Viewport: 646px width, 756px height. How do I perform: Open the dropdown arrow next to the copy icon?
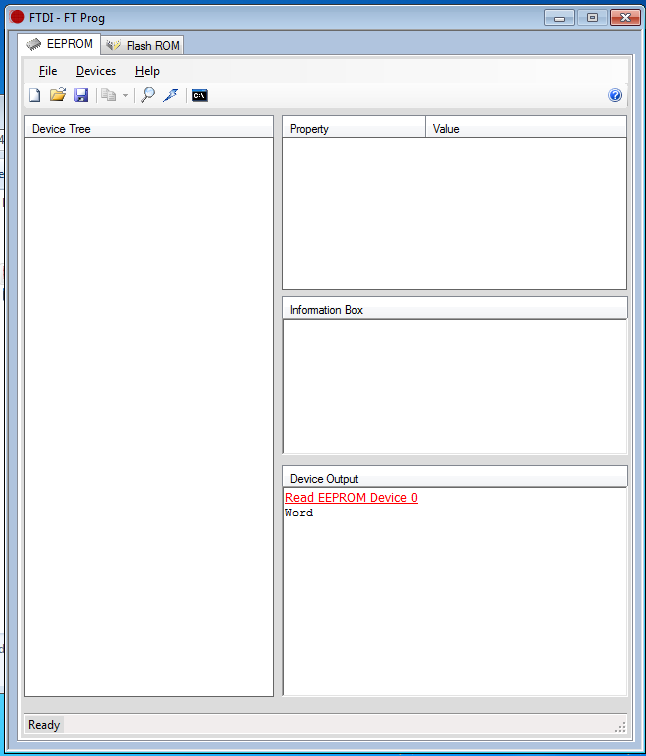125,95
